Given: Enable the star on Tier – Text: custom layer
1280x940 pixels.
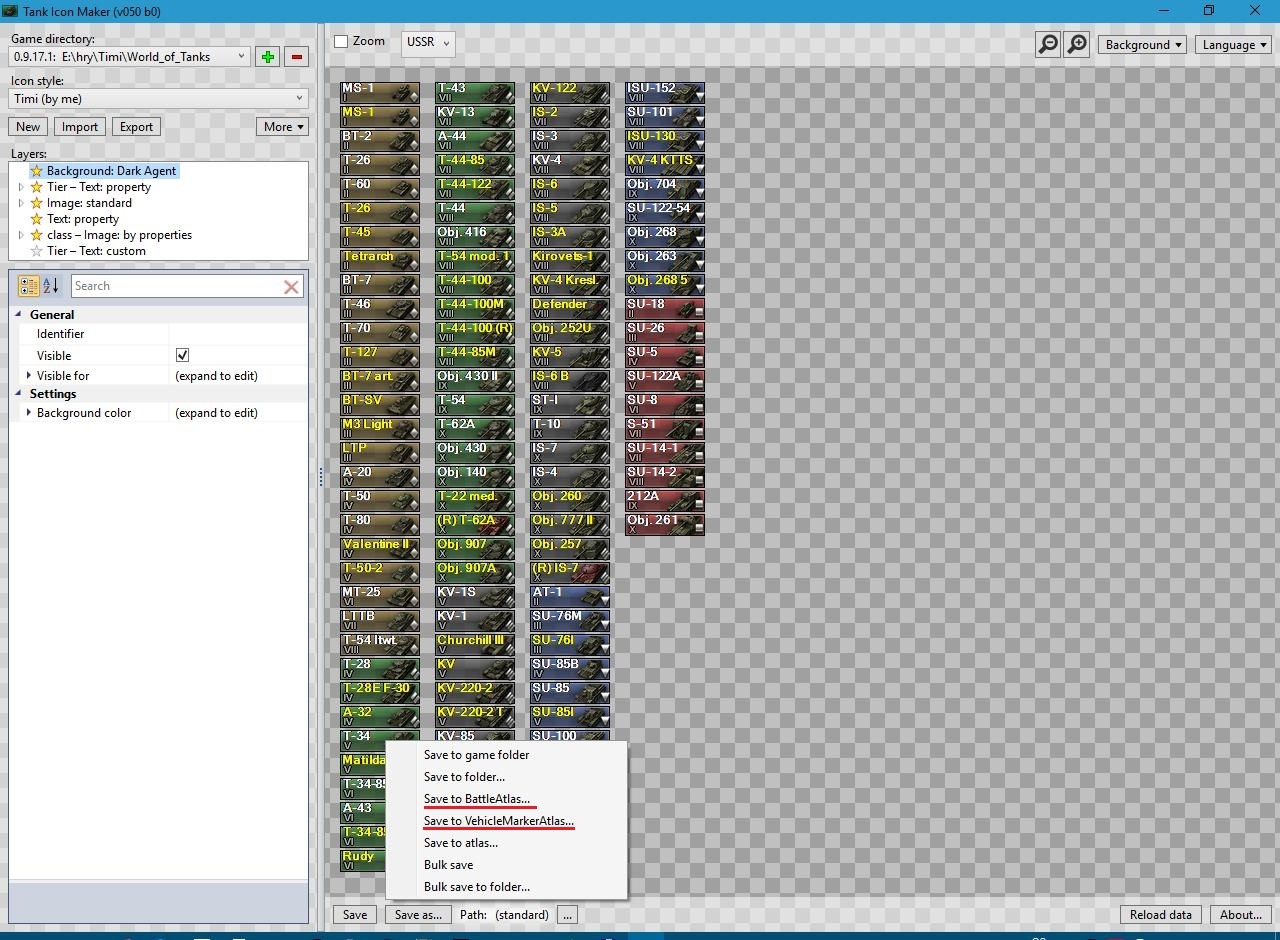Looking at the screenshot, I should (x=37, y=251).
